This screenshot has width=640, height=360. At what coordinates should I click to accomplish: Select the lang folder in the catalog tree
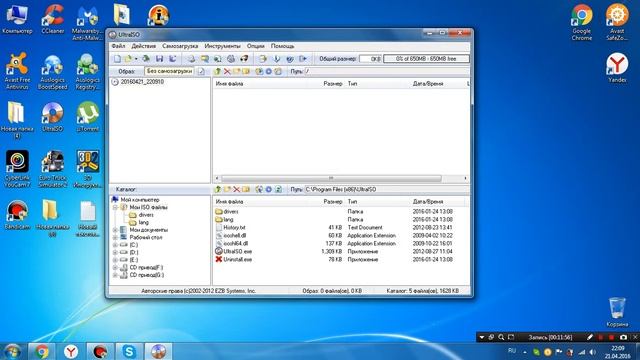(x=143, y=222)
